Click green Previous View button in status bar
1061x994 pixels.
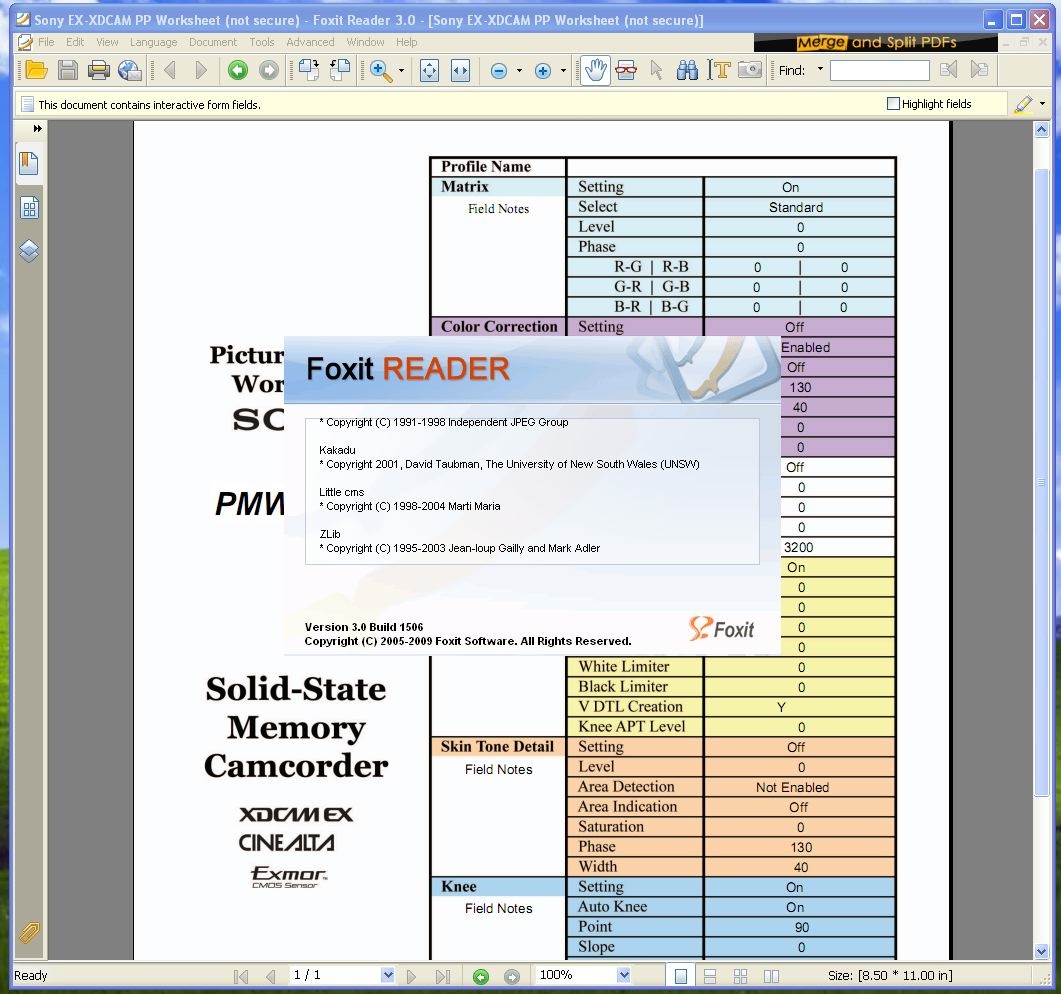(481, 976)
